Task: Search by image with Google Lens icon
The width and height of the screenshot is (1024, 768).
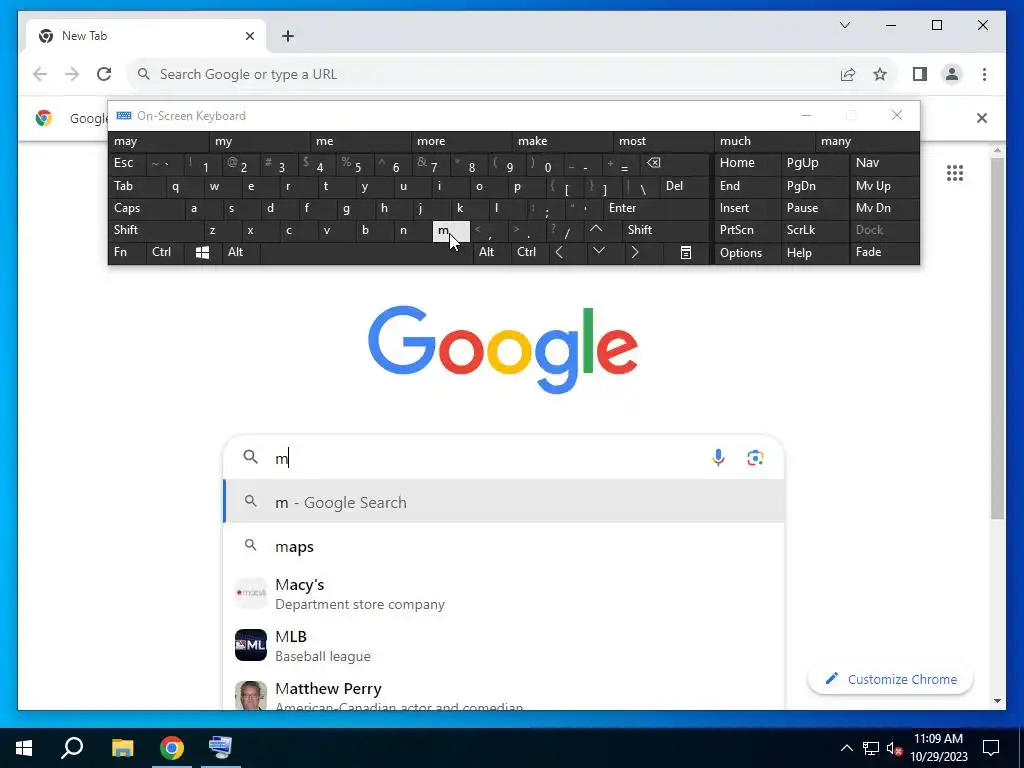Action: tap(755, 458)
